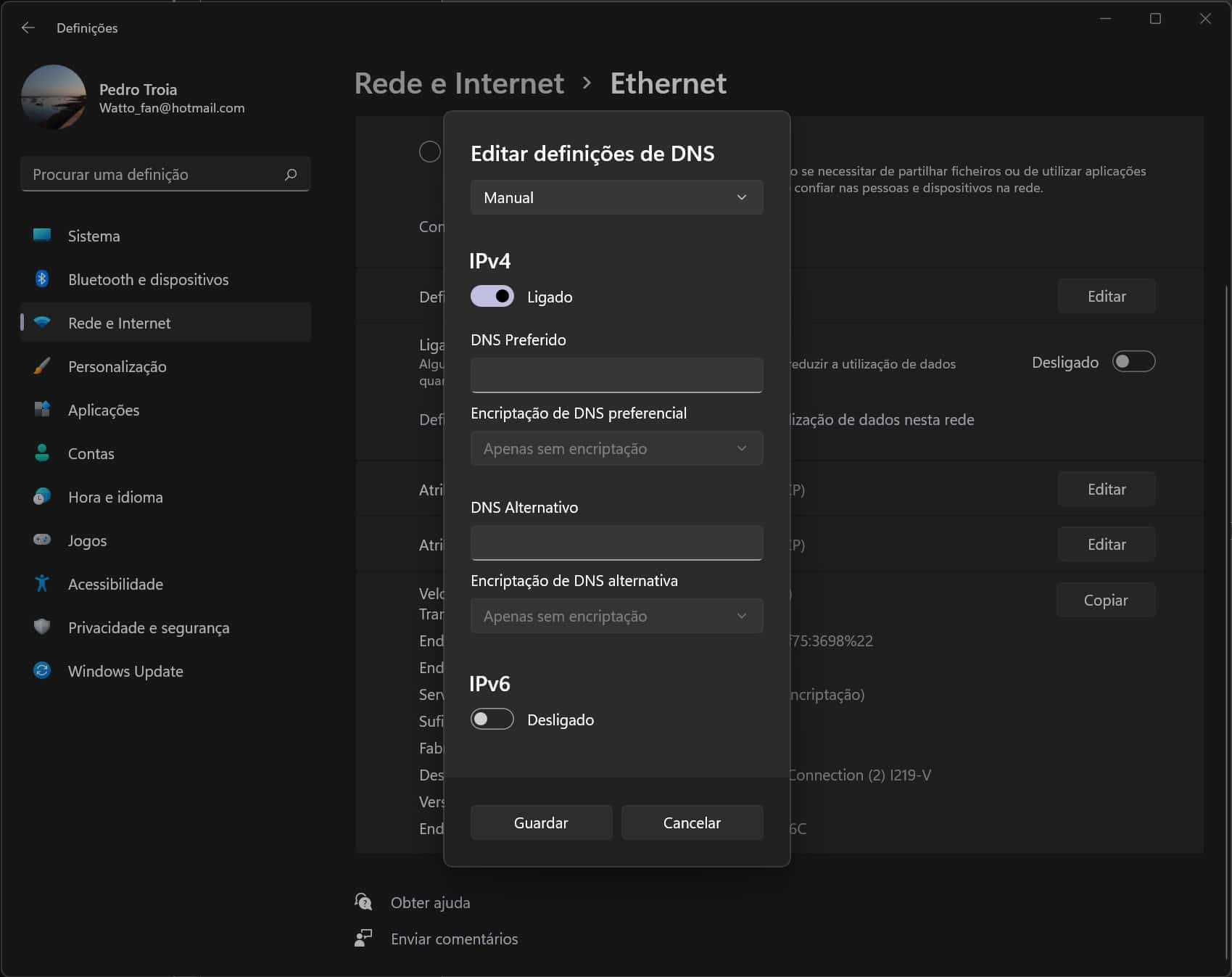Expand Encriptação de DNS preferencial dropdown

pos(616,448)
